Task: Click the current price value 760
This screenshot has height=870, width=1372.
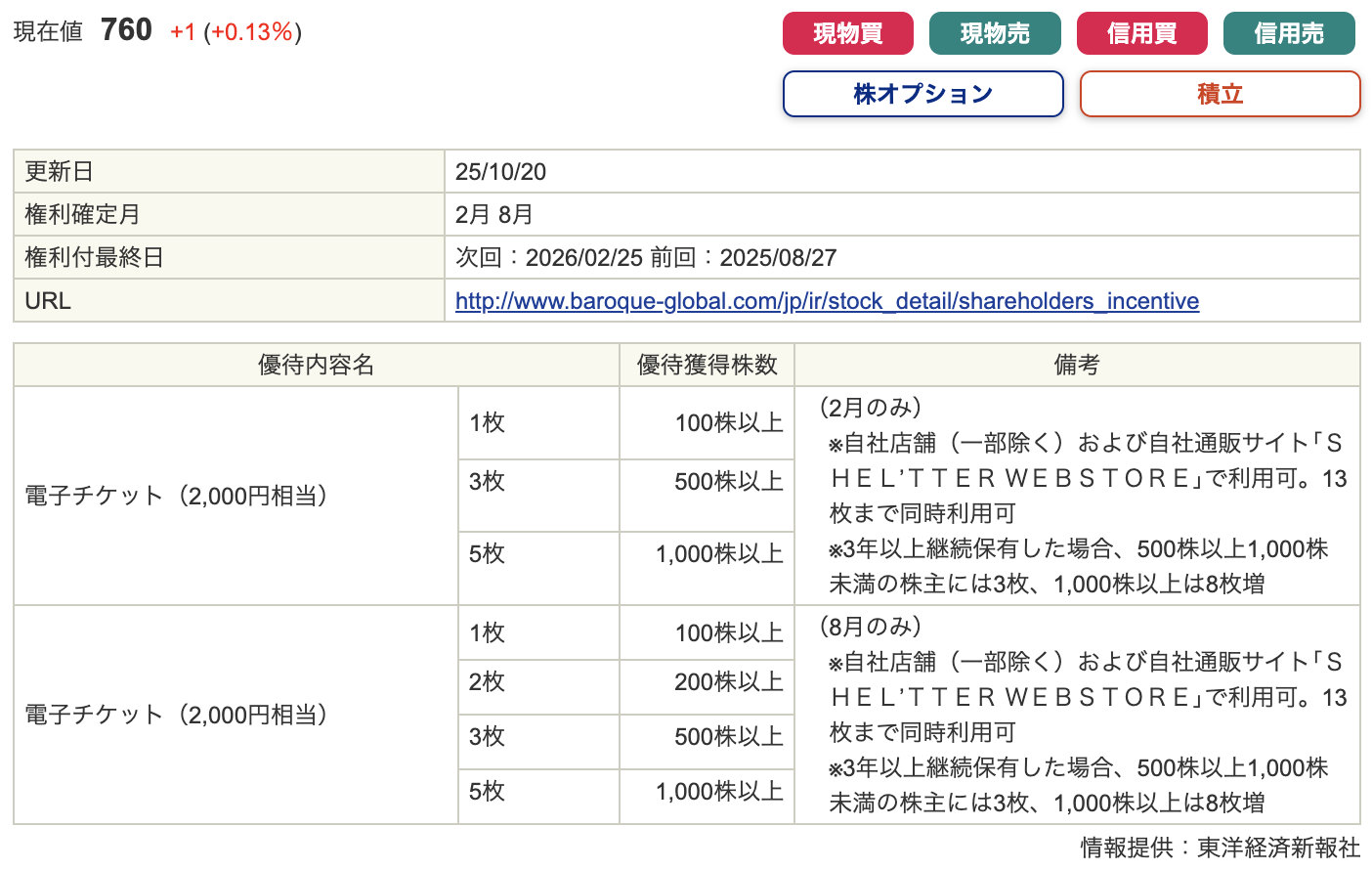Action: [x=126, y=30]
